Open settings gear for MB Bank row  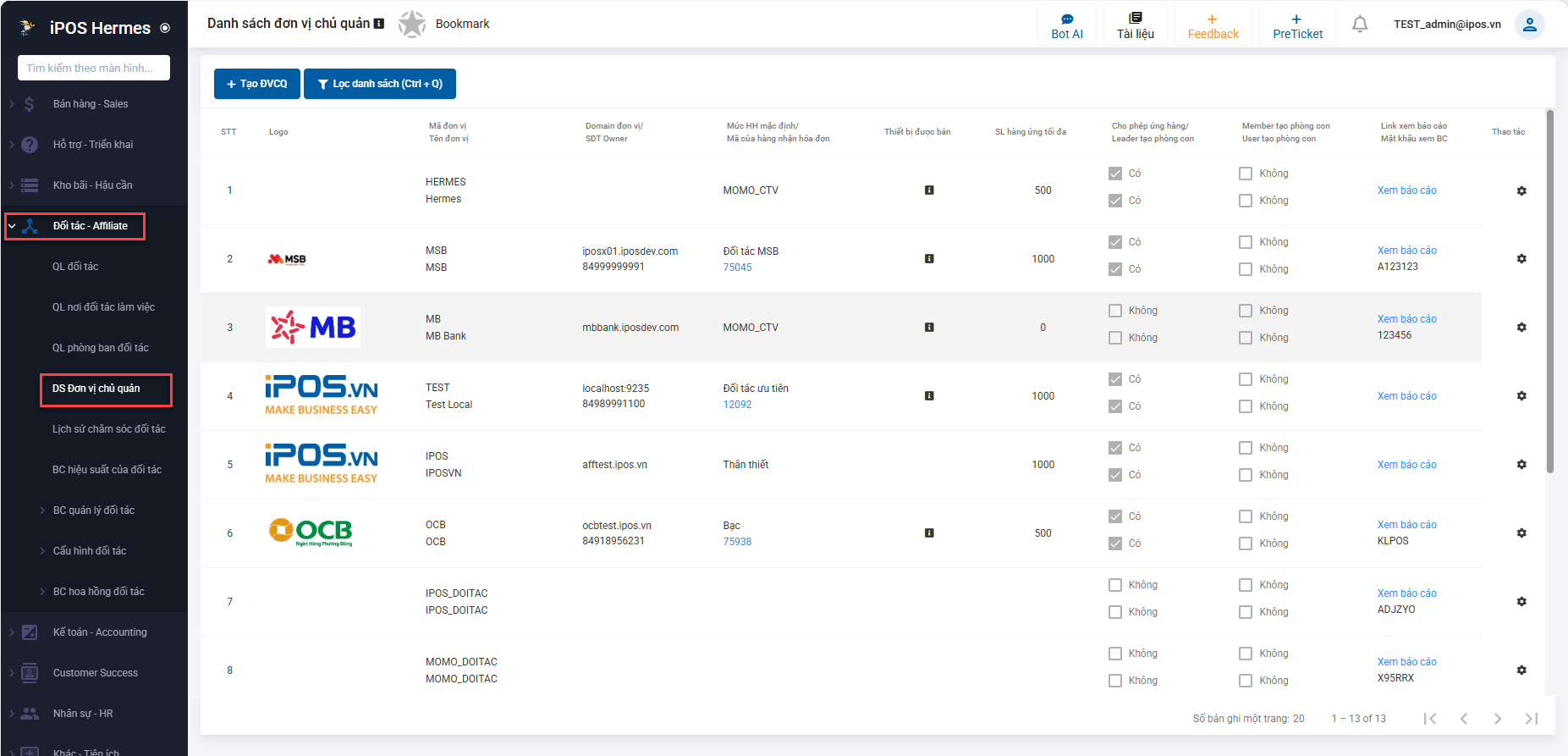pos(1521,327)
